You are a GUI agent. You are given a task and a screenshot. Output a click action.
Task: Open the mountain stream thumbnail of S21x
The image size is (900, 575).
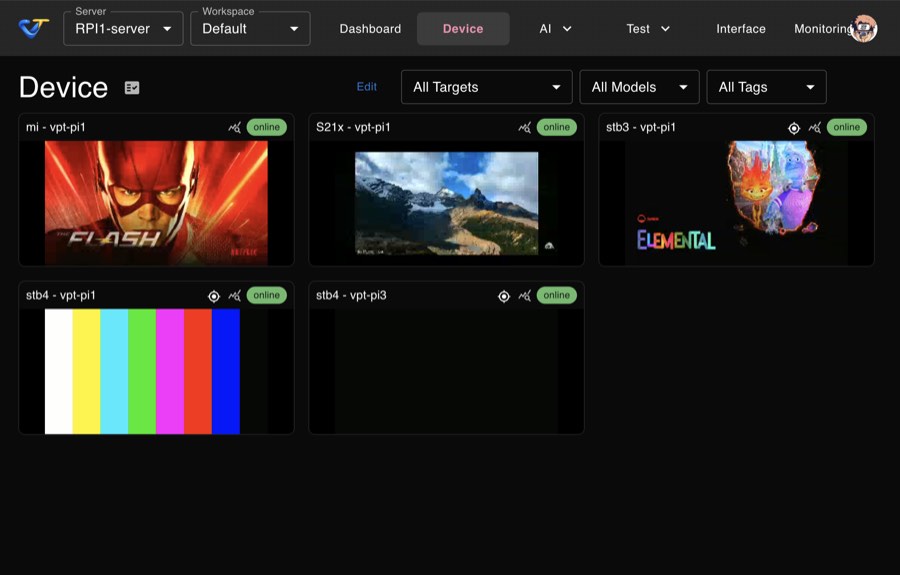pyautogui.click(x=447, y=203)
